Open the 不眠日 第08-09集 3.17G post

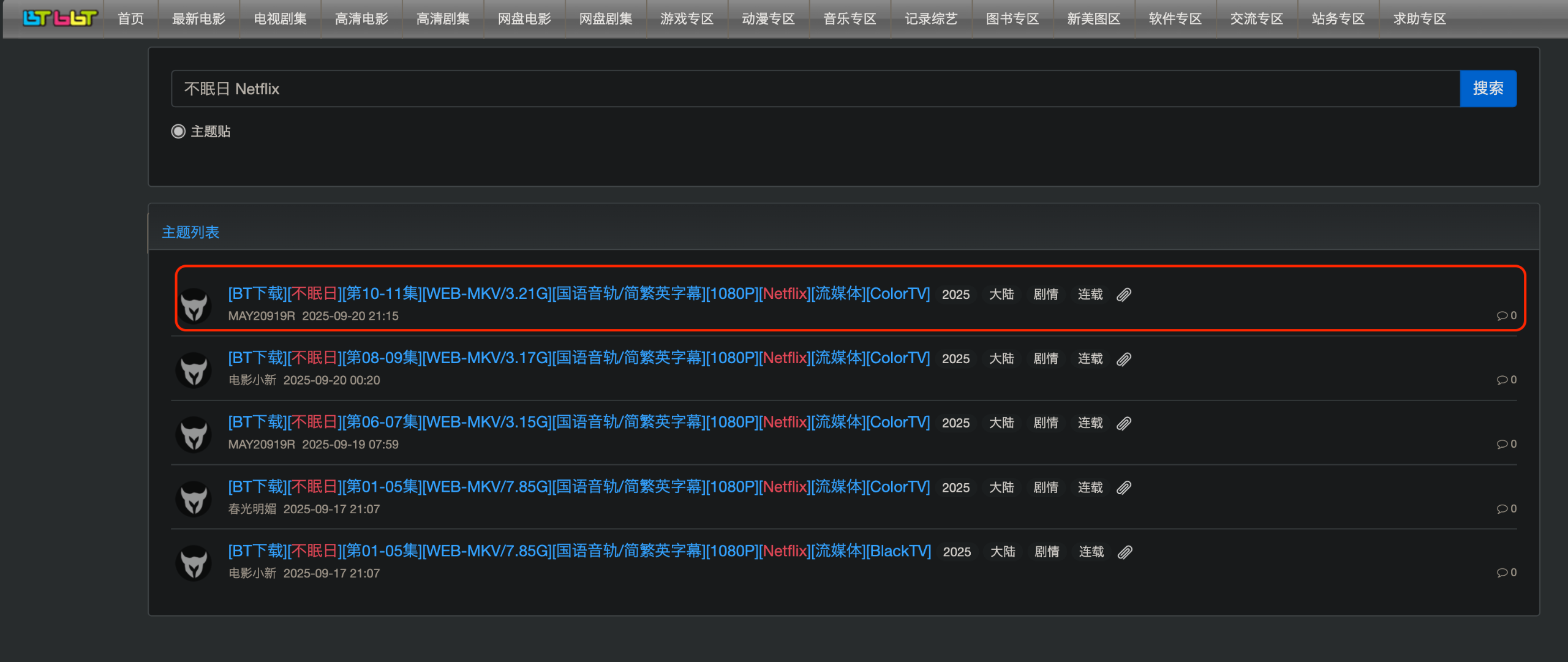(x=579, y=358)
